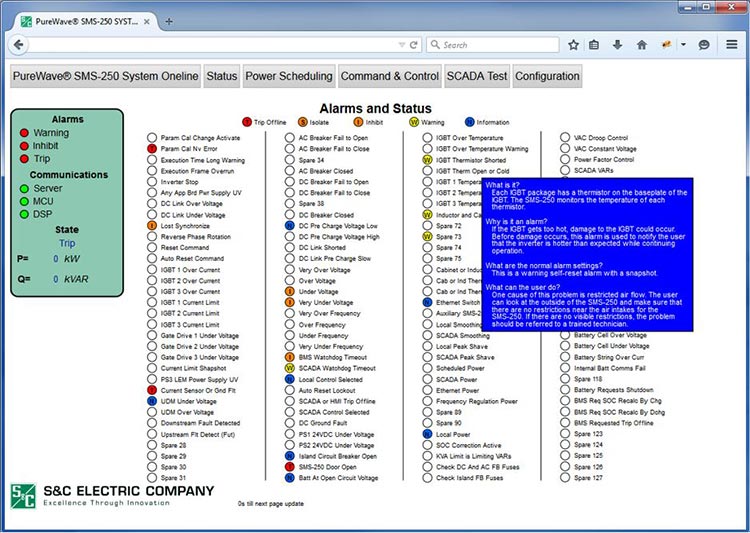The width and height of the screenshot is (750, 533).
Task: Click the blue Information legend swatch
Action: click(x=470, y=122)
